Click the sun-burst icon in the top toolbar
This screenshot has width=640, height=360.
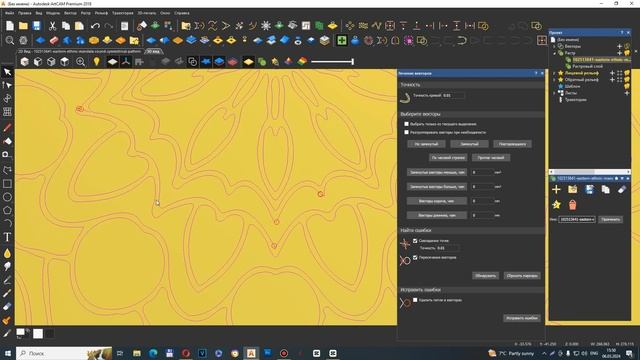point(266,26)
